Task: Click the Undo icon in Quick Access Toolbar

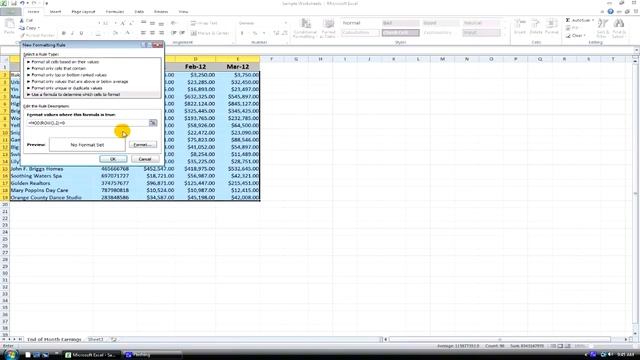Action: 22,3
